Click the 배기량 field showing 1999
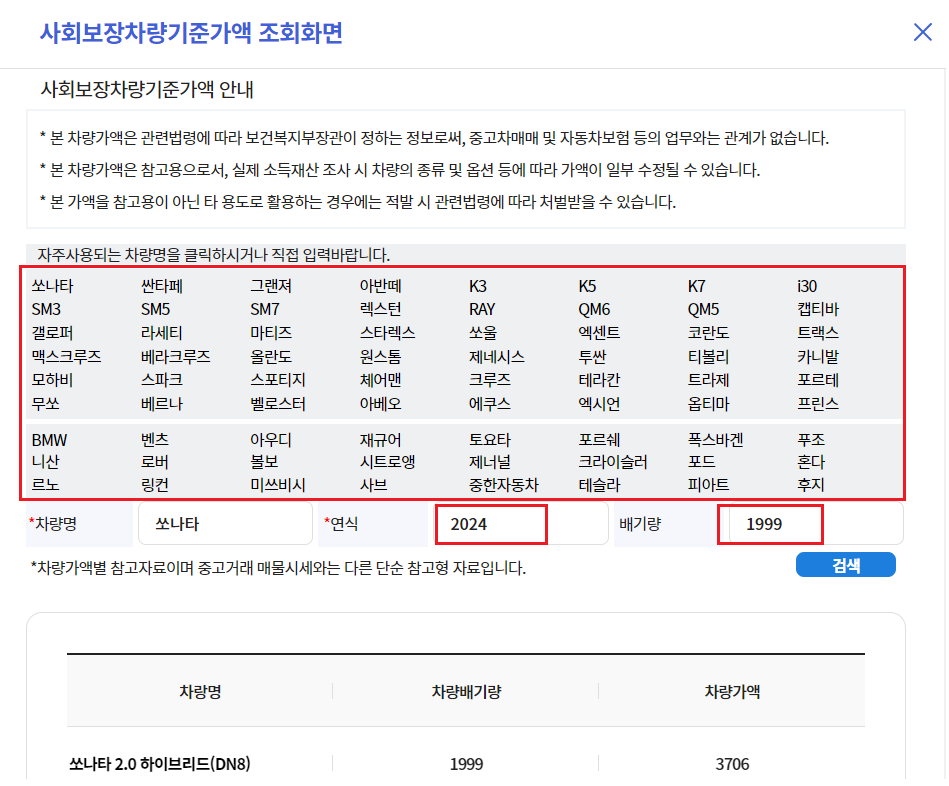This screenshot has height=786, width=949. pos(770,523)
